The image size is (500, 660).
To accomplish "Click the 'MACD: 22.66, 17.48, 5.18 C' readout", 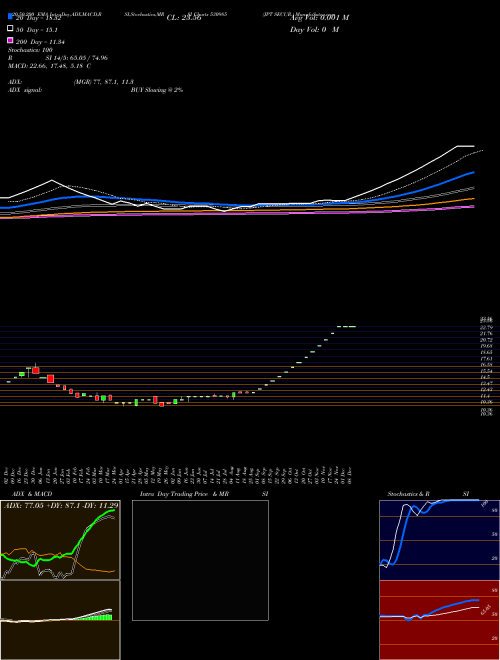I will coord(50,66).
